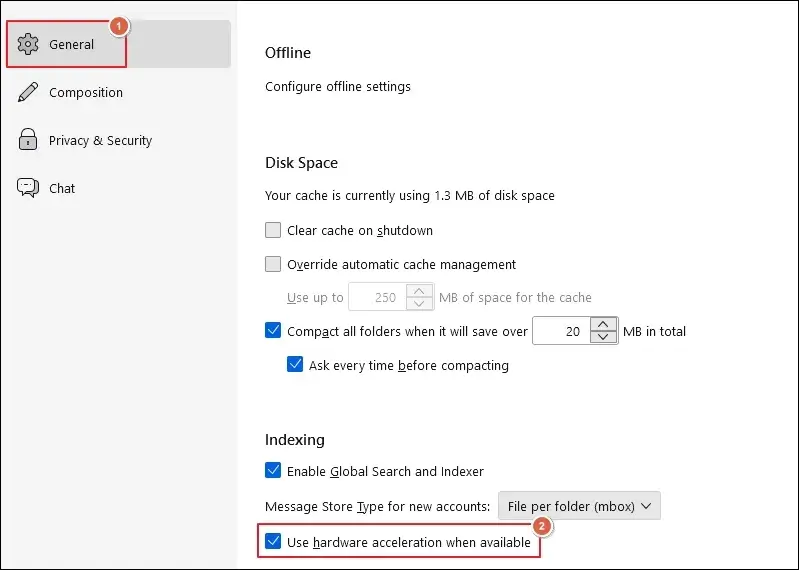Click cache size up arrow
The height and width of the screenshot is (570, 799).
point(419,291)
